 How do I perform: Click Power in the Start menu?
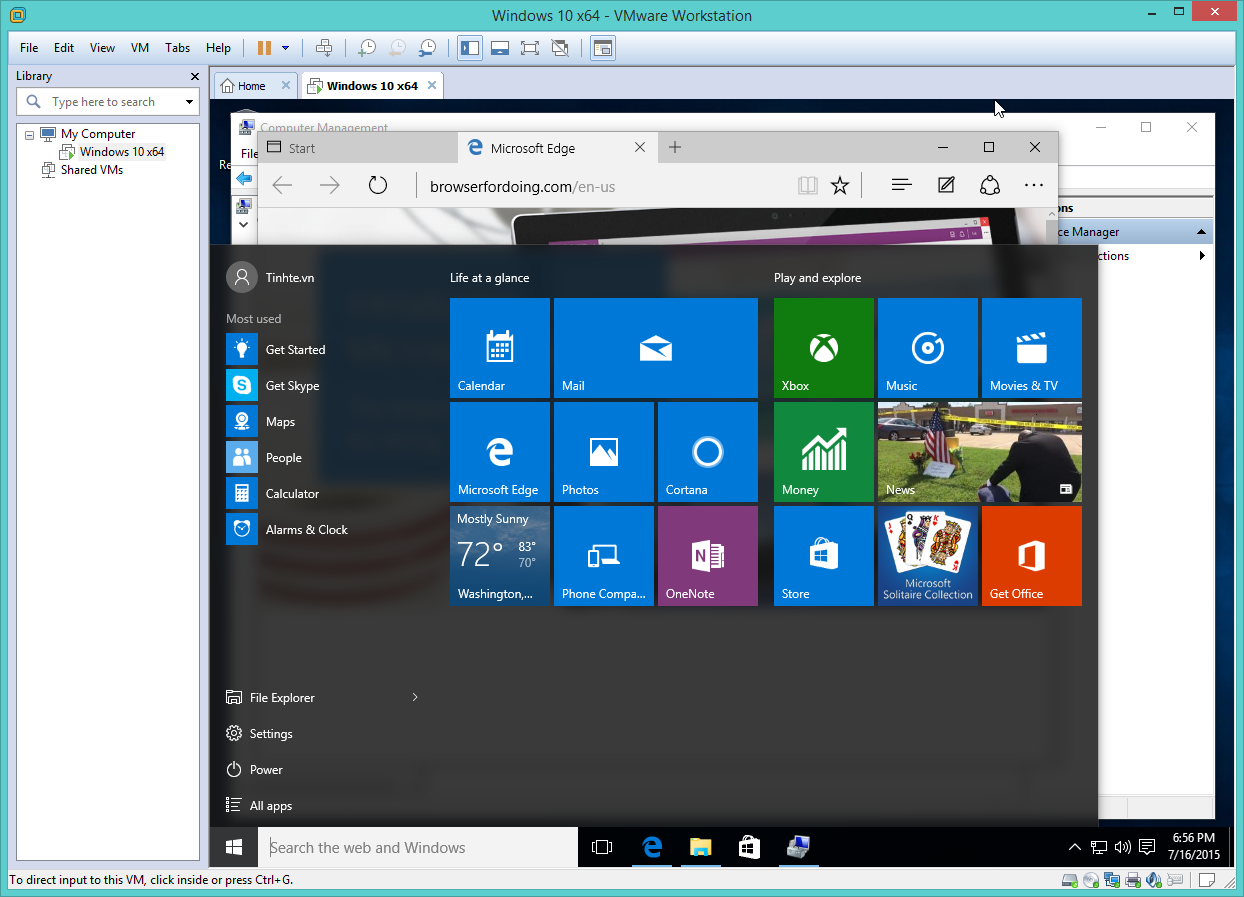pyautogui.click(x=256, y=769)
